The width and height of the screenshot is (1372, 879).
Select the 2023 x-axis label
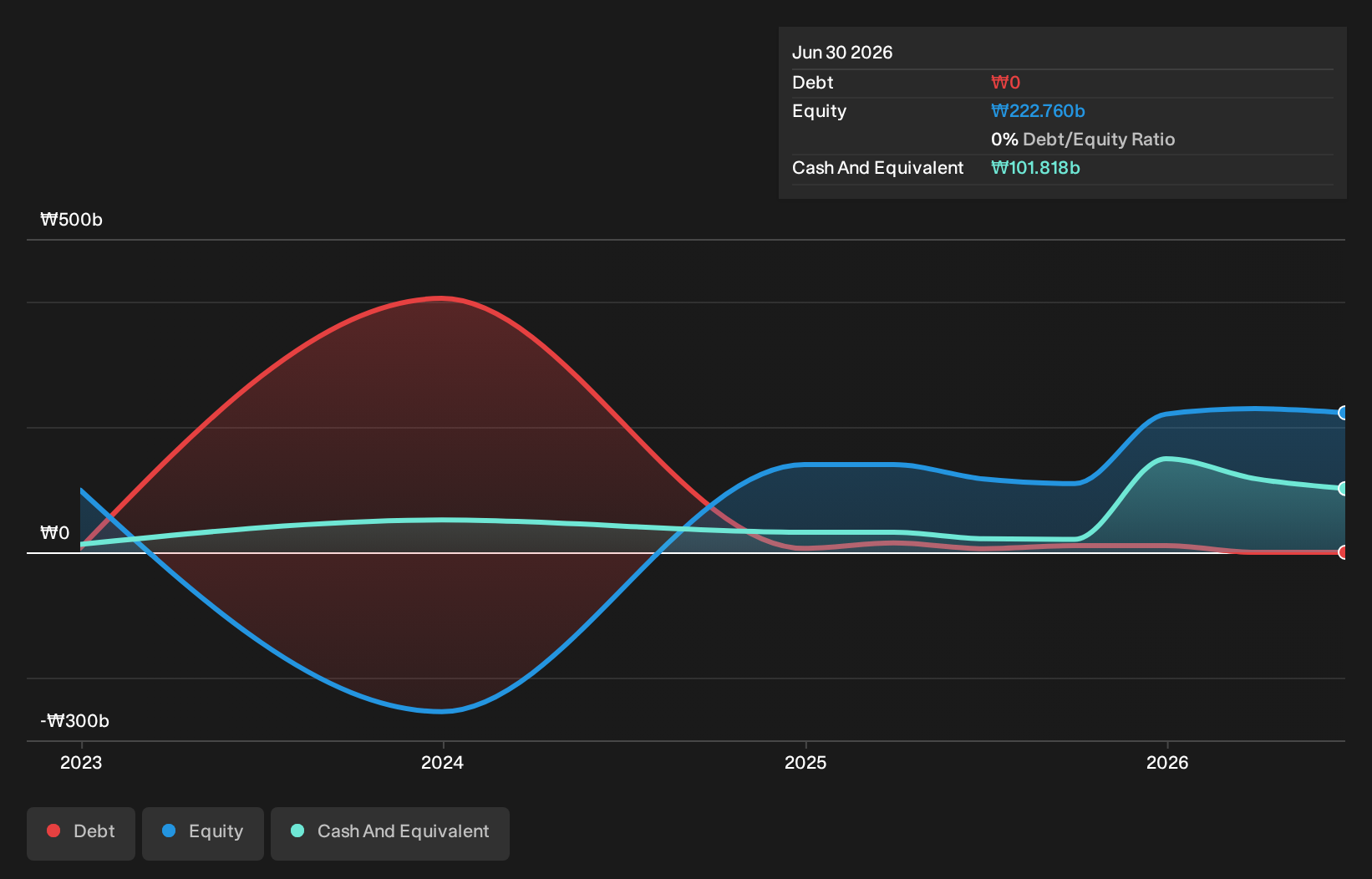(x=81, y=762)
